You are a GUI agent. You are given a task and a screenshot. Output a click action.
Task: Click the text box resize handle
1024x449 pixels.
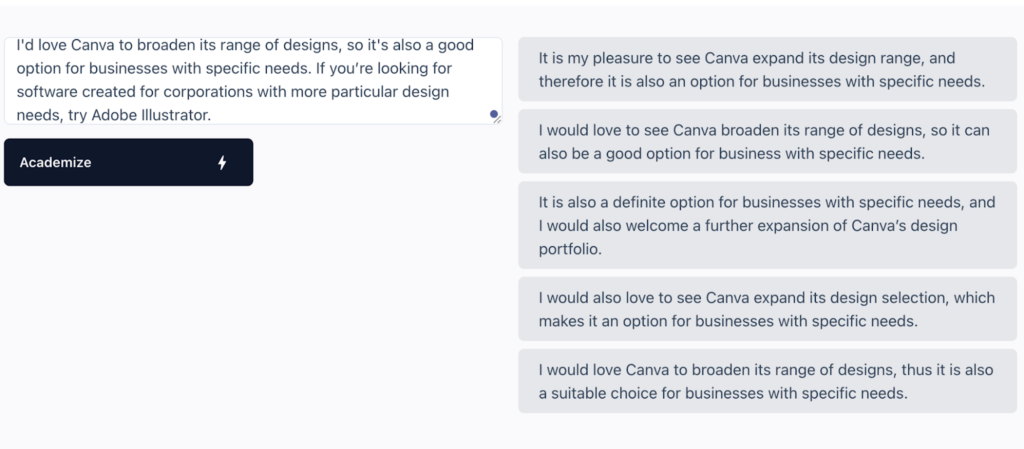click(499, 119)
